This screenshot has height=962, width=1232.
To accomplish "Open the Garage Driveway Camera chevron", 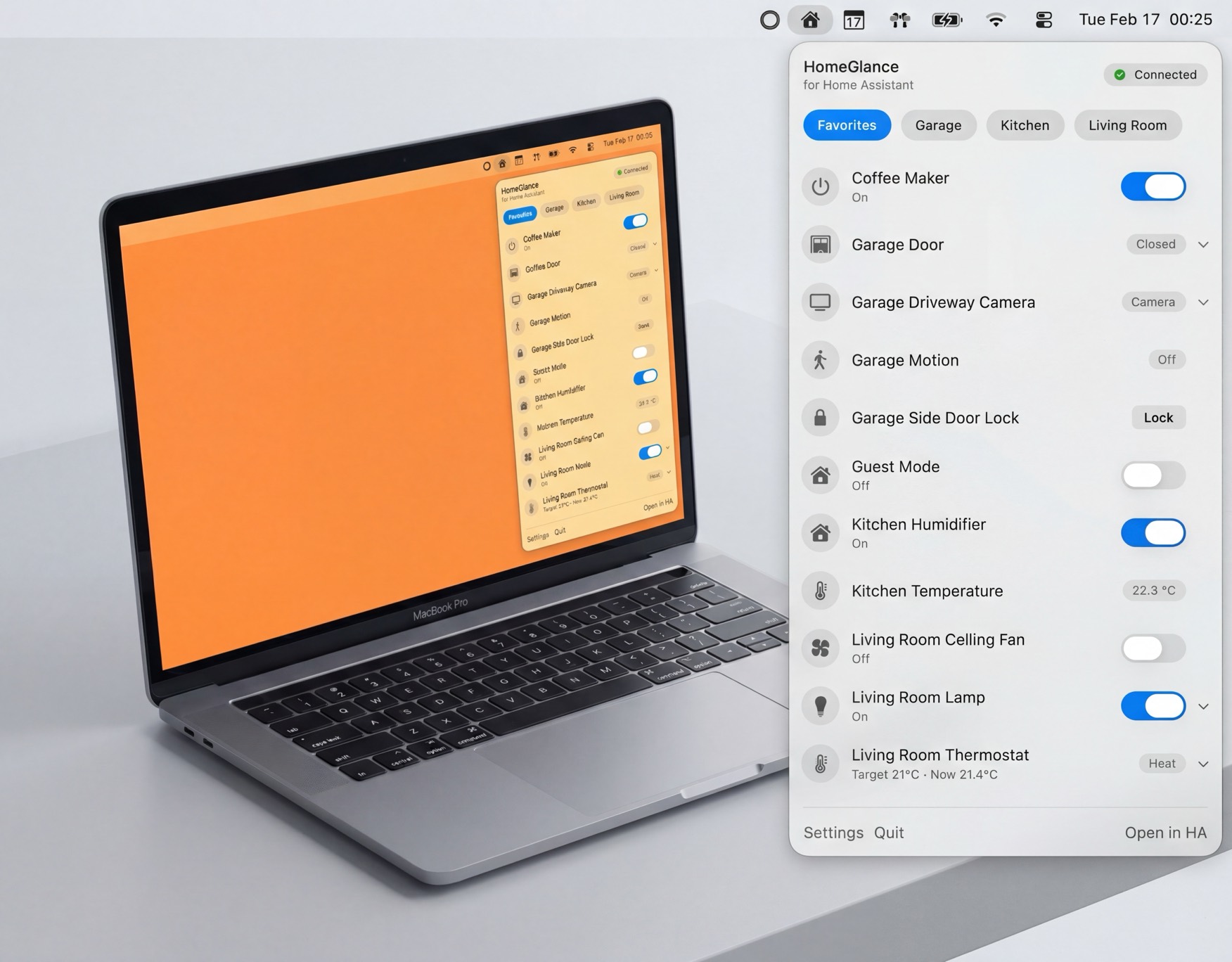I will [1203, 302].
